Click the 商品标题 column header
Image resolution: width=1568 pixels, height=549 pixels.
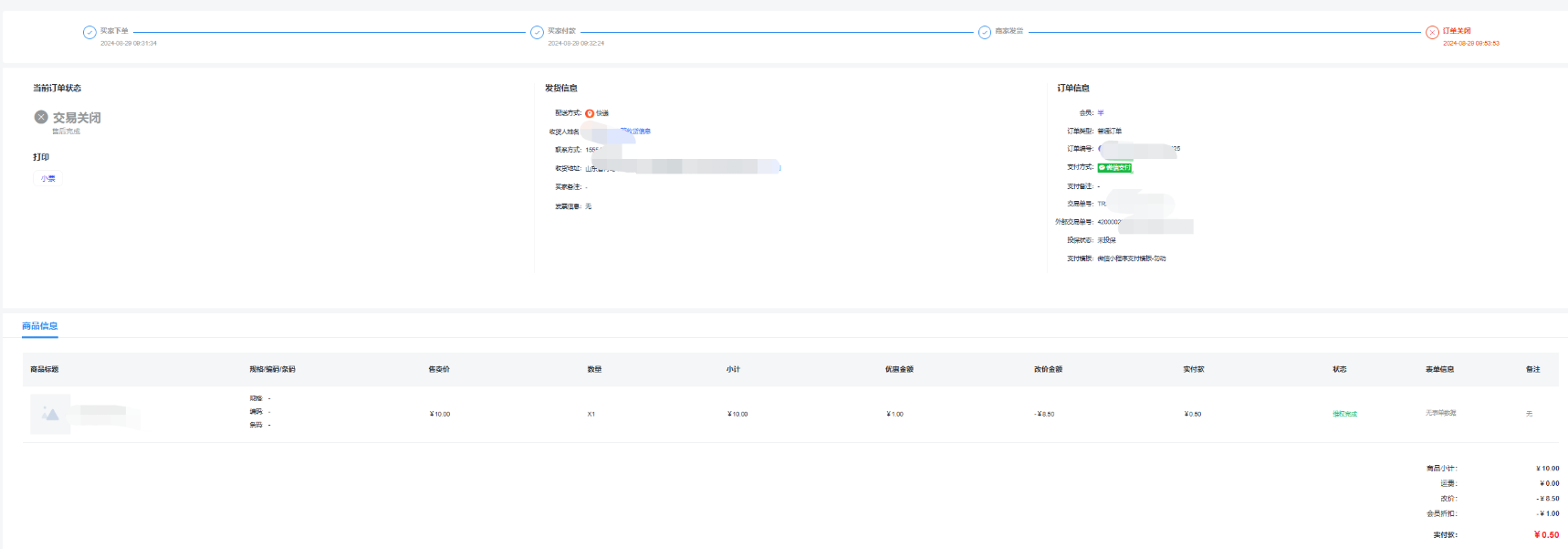(x=45, y=369)
